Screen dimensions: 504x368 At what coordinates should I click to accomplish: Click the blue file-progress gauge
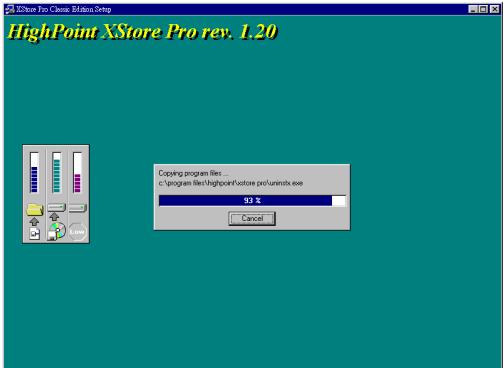(34, 172)
